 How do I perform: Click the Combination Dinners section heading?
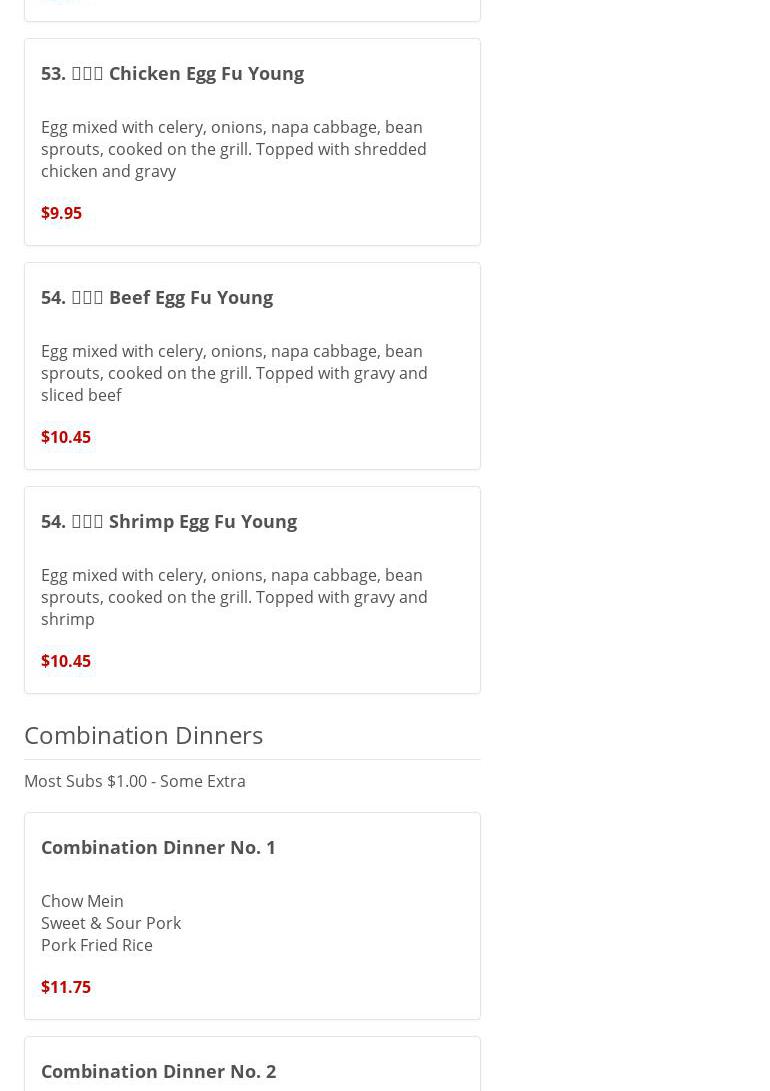tap(143, 735)
